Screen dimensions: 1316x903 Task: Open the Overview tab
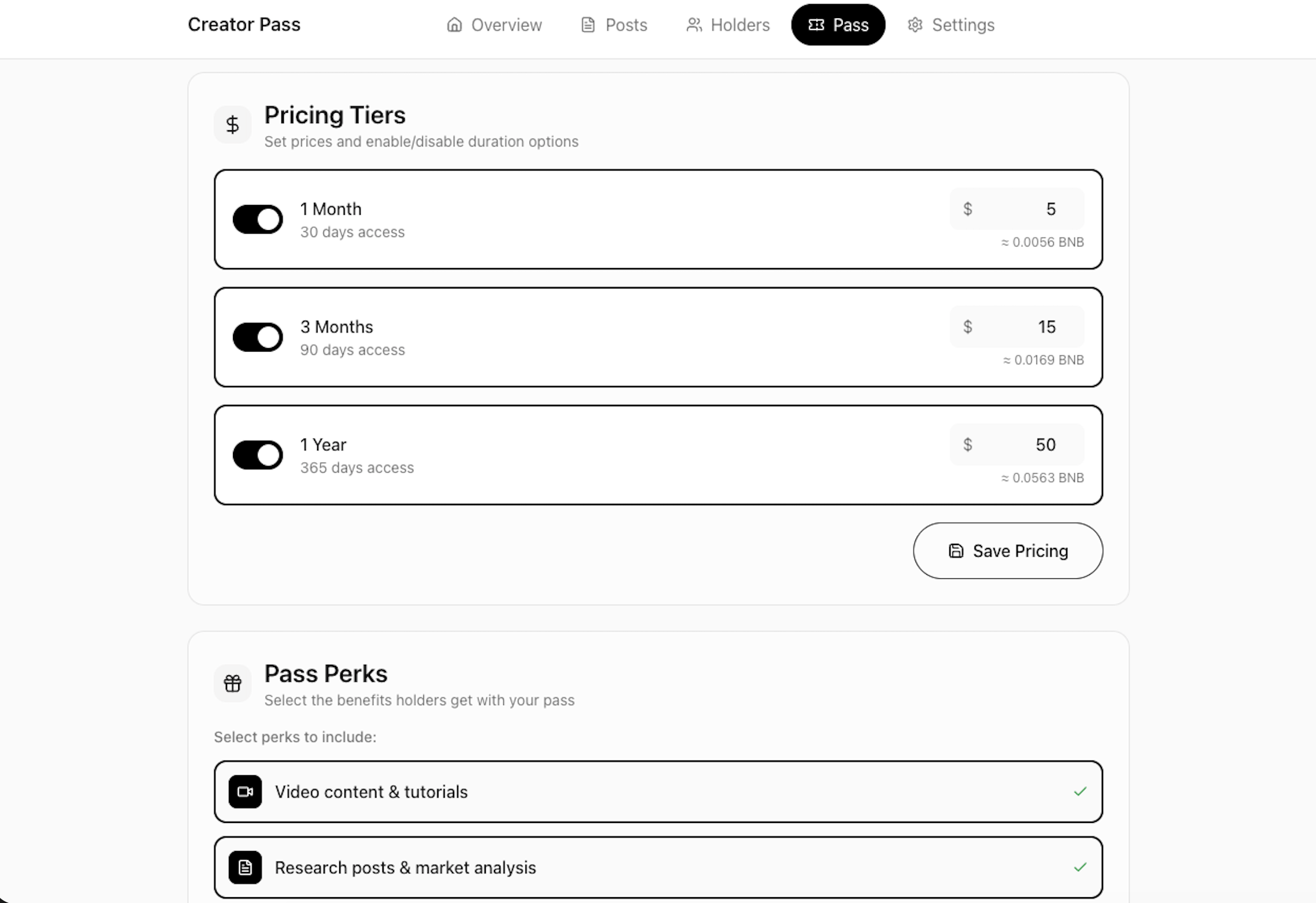point(493,25)
